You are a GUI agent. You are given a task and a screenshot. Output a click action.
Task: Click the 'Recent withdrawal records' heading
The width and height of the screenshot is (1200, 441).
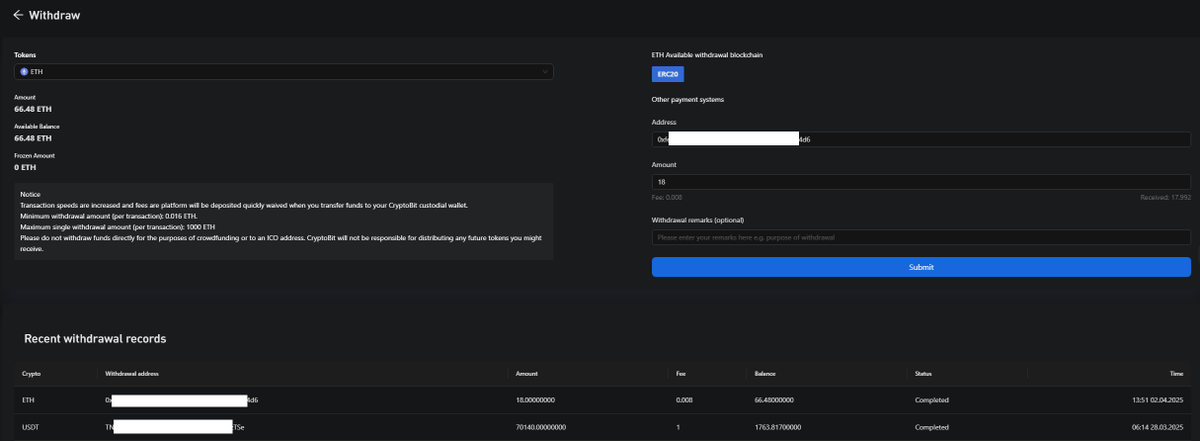coord(95,339)
